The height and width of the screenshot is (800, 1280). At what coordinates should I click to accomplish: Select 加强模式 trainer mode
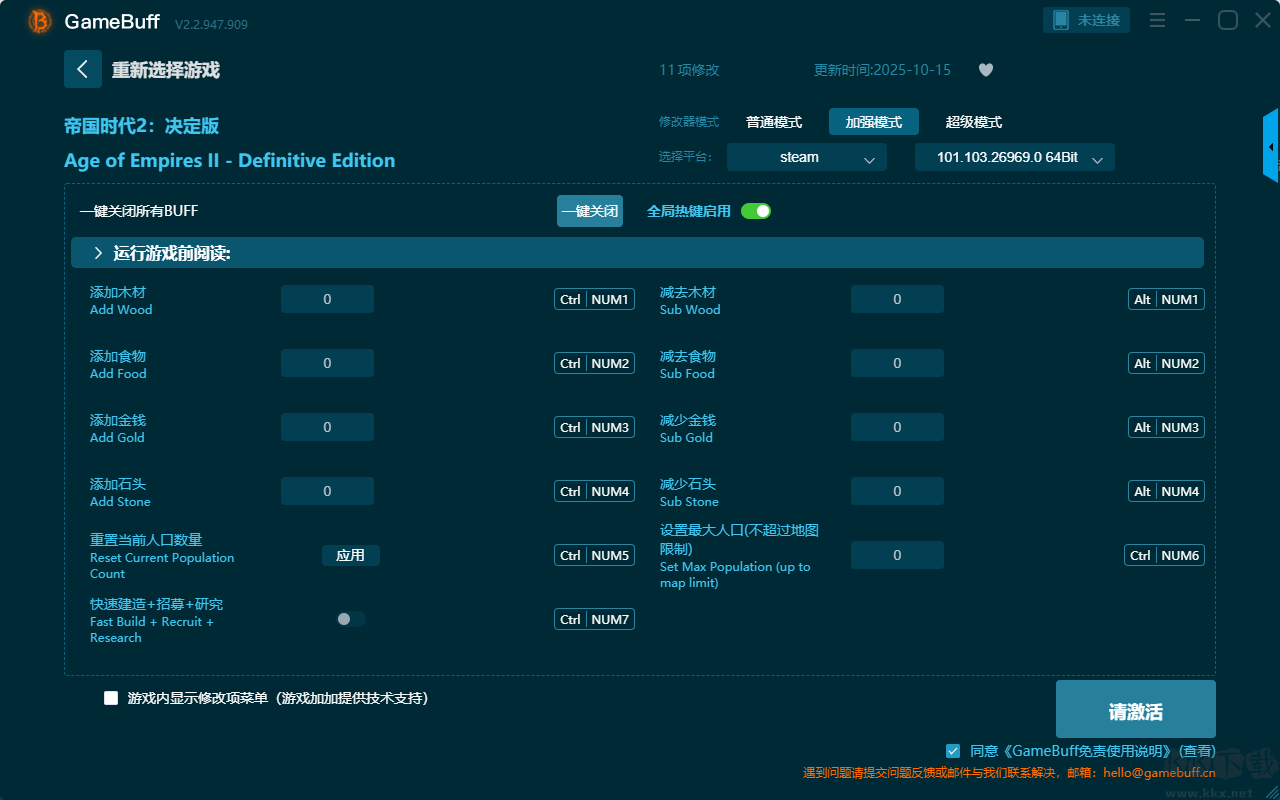(x=874, y=122)
